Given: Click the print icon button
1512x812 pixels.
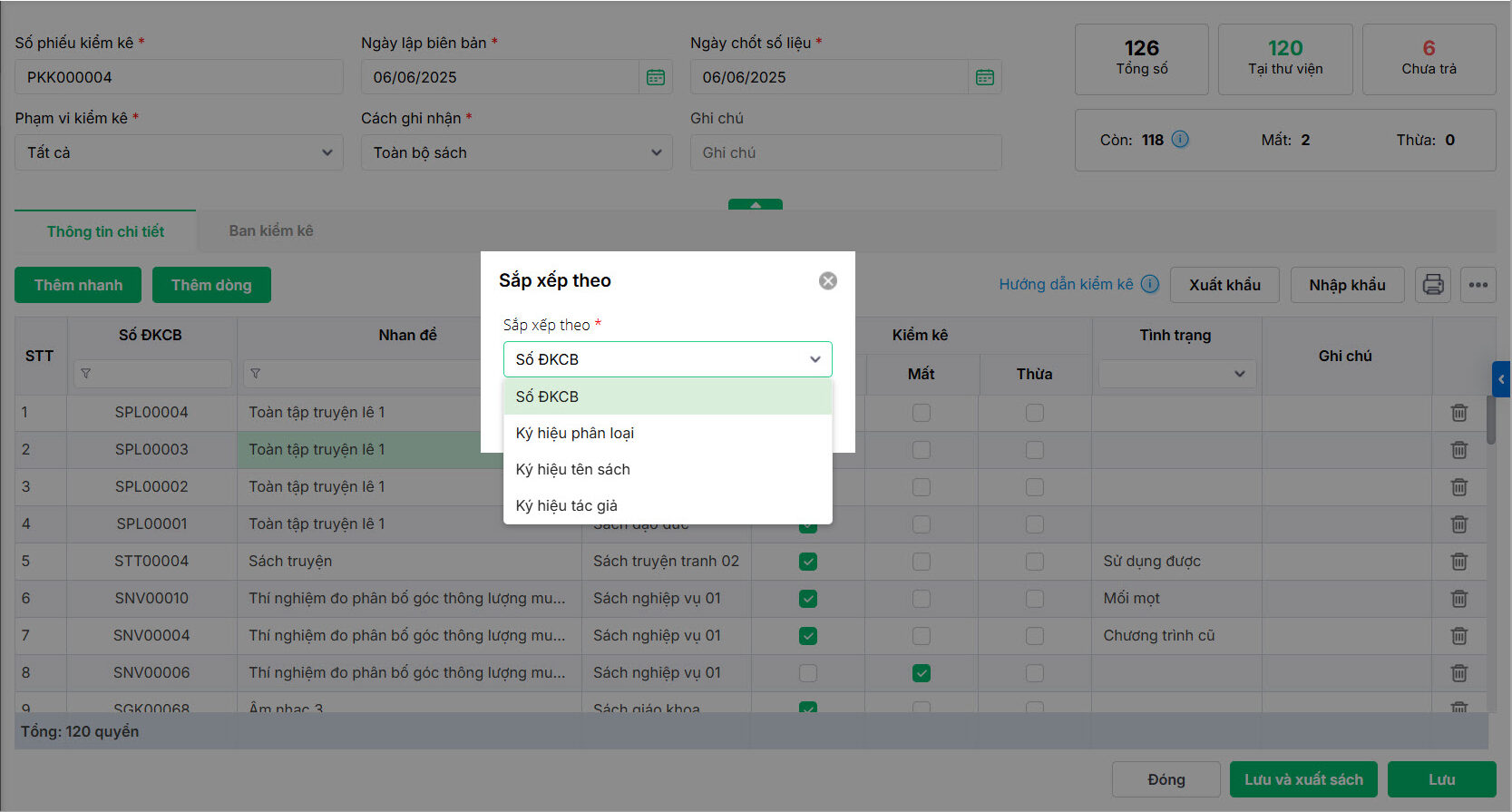Looking at the screenshot, I should point(1432,285).
